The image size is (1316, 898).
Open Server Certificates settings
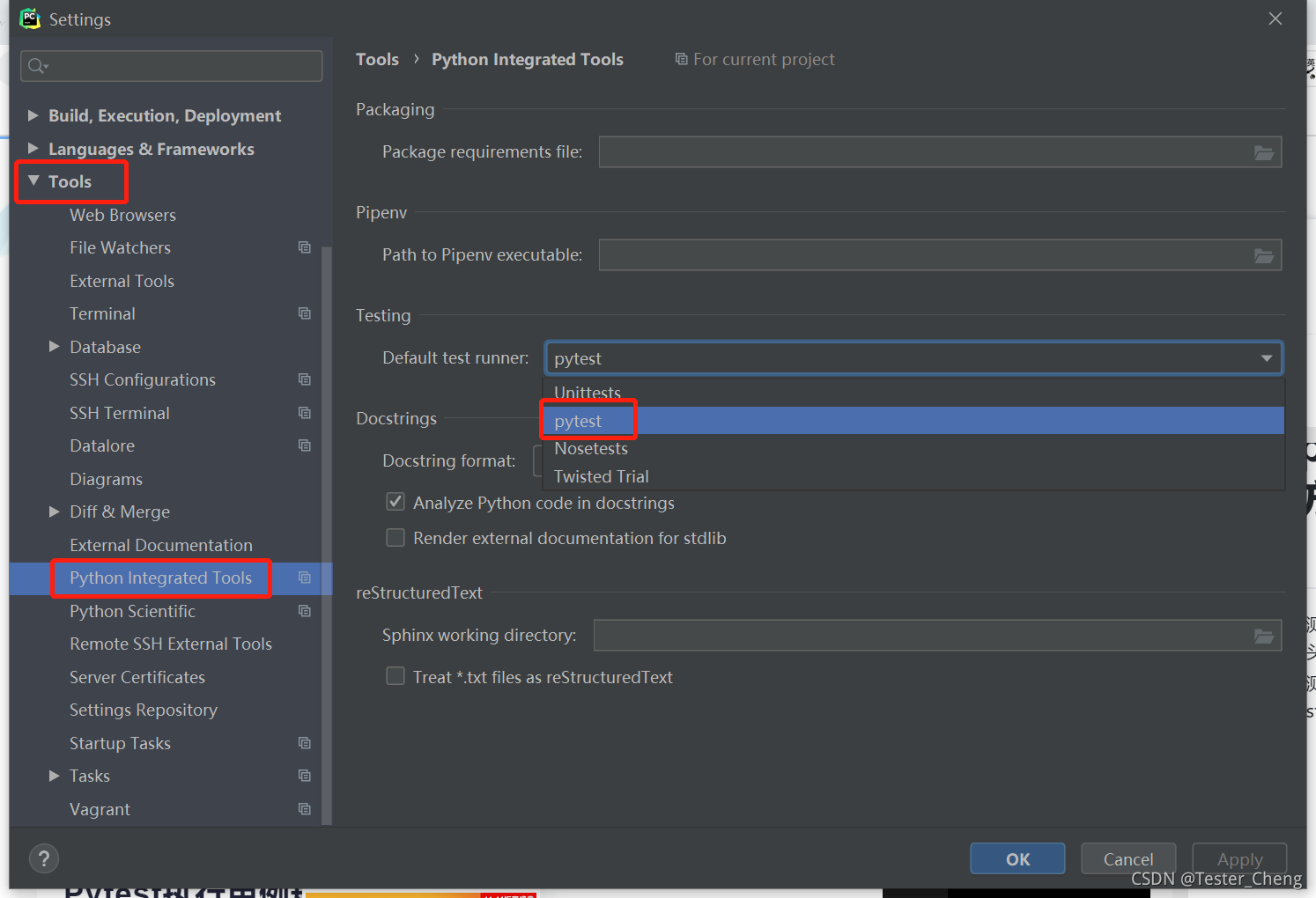point(137,677)
